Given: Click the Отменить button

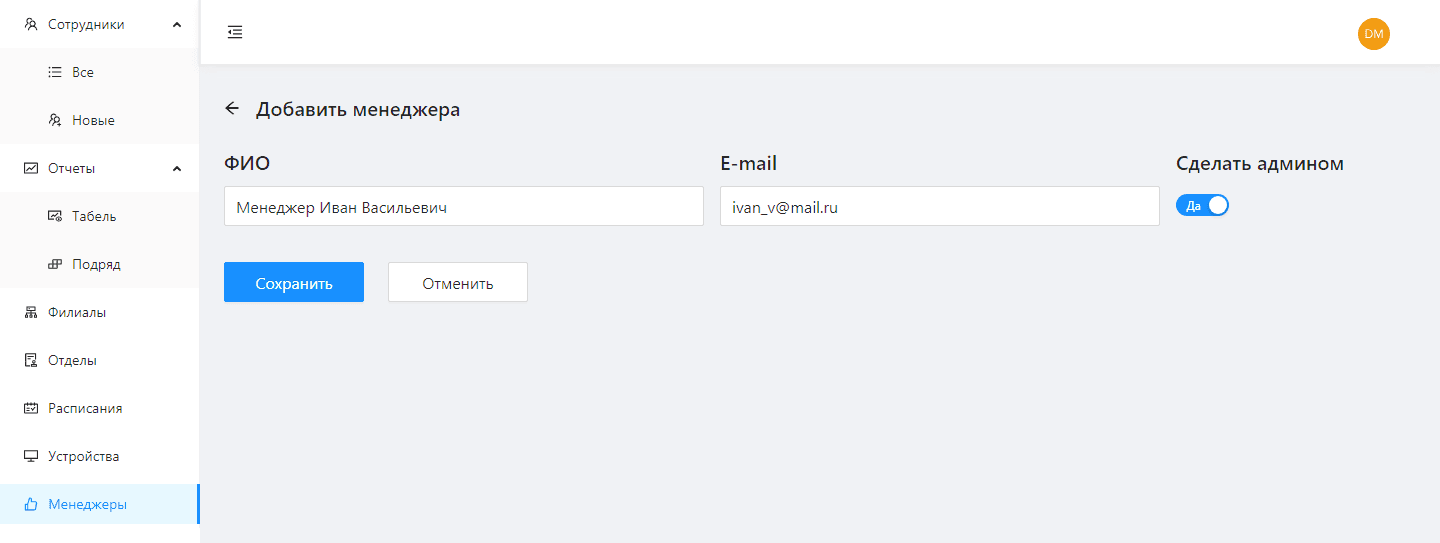Looking at the screenshot, I should point(458,282).
